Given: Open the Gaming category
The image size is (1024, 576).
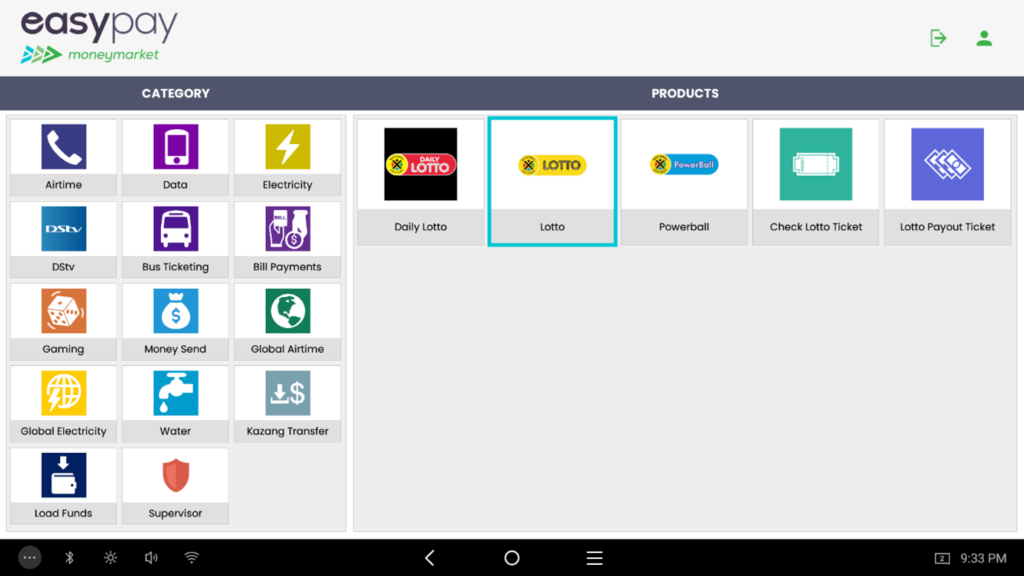Looking at the screenshot, I should click(x=63, y=322).
